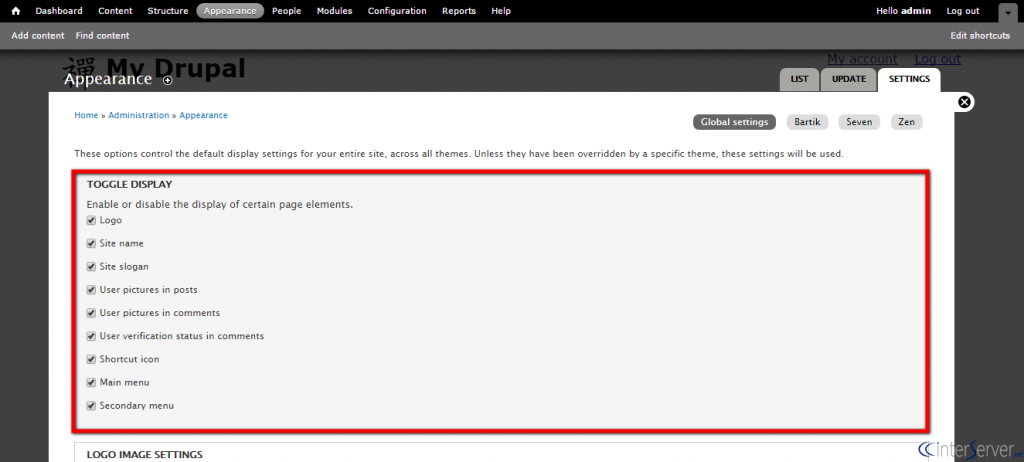Toggle the Secondary menu checkbox
The height and width of the screenshot is (462, 1024).
(91, 406)
